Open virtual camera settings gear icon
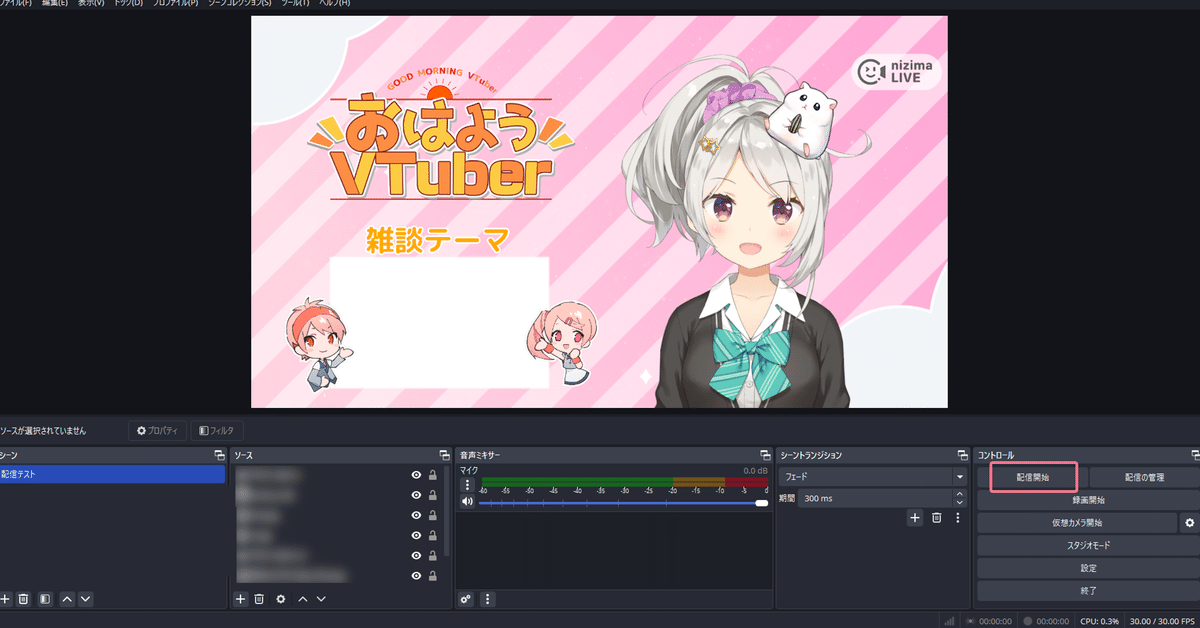 tap(1190, 522)
